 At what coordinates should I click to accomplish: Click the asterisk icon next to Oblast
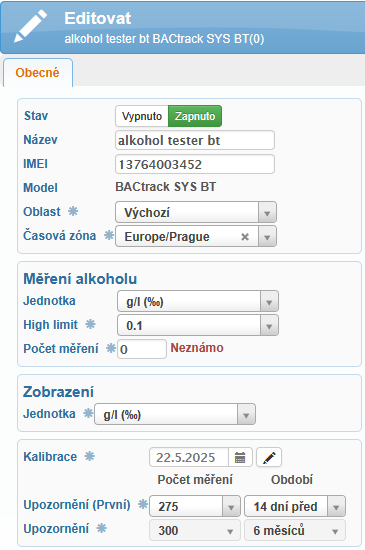coord(73,211)
